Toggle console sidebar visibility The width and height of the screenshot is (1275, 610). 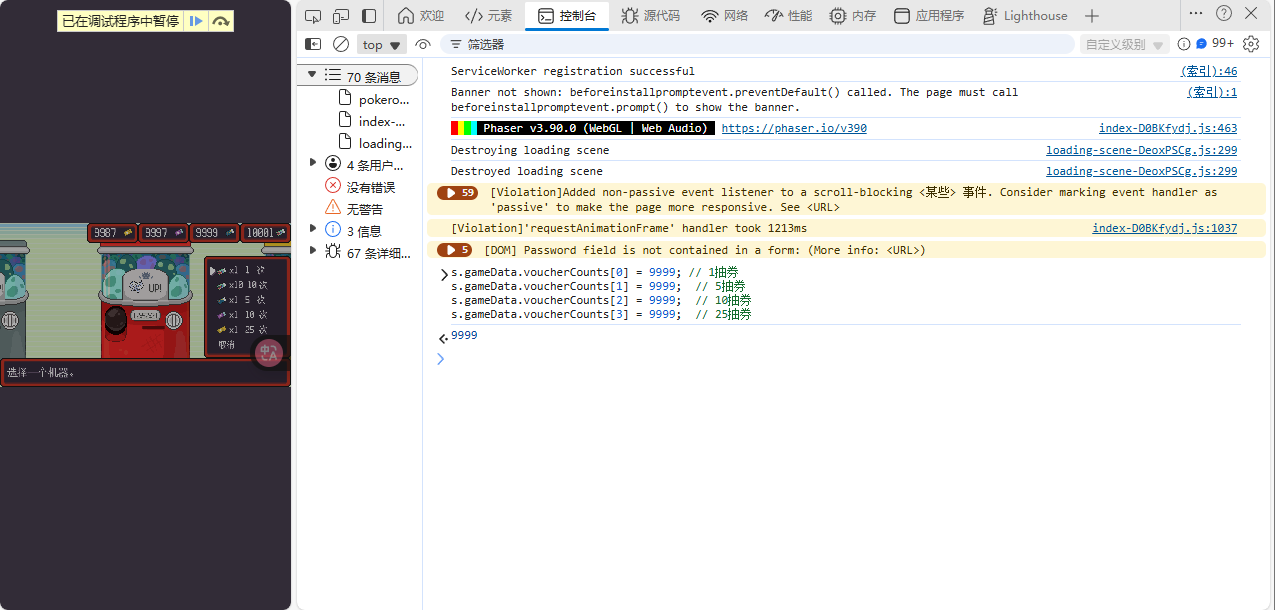click(x=313, y=44)
